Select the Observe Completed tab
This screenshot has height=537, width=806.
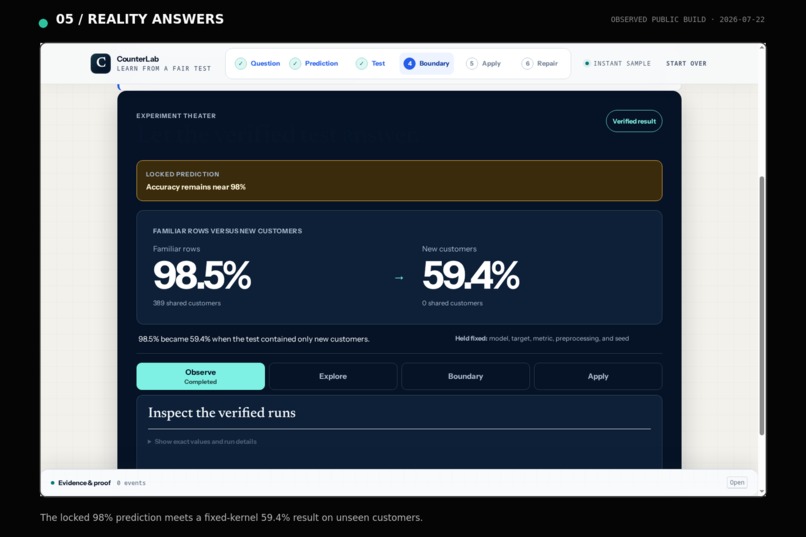click(x=200, y=376)
